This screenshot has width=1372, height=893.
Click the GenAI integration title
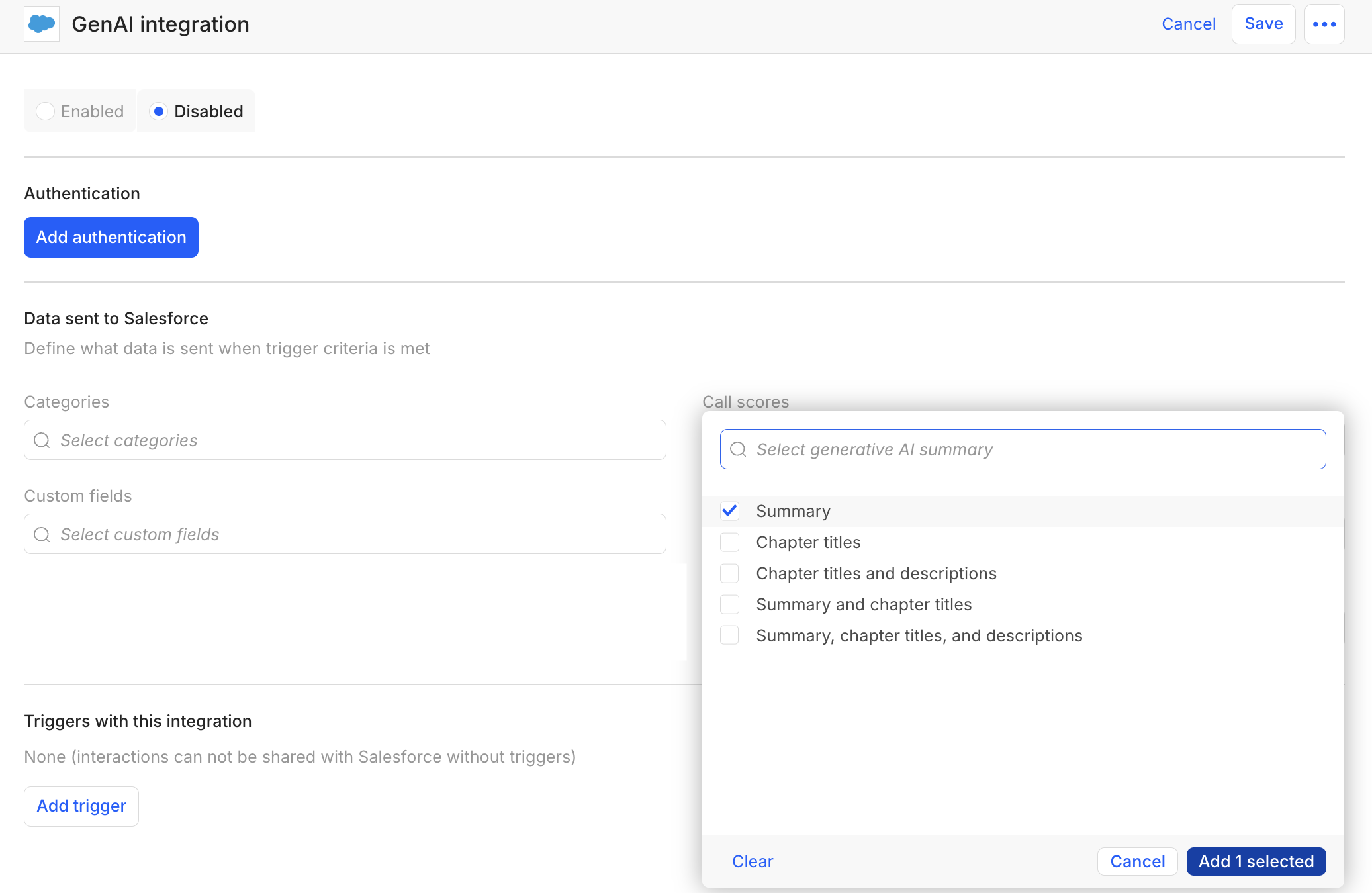pyautogui.click(x=161, y=24)
